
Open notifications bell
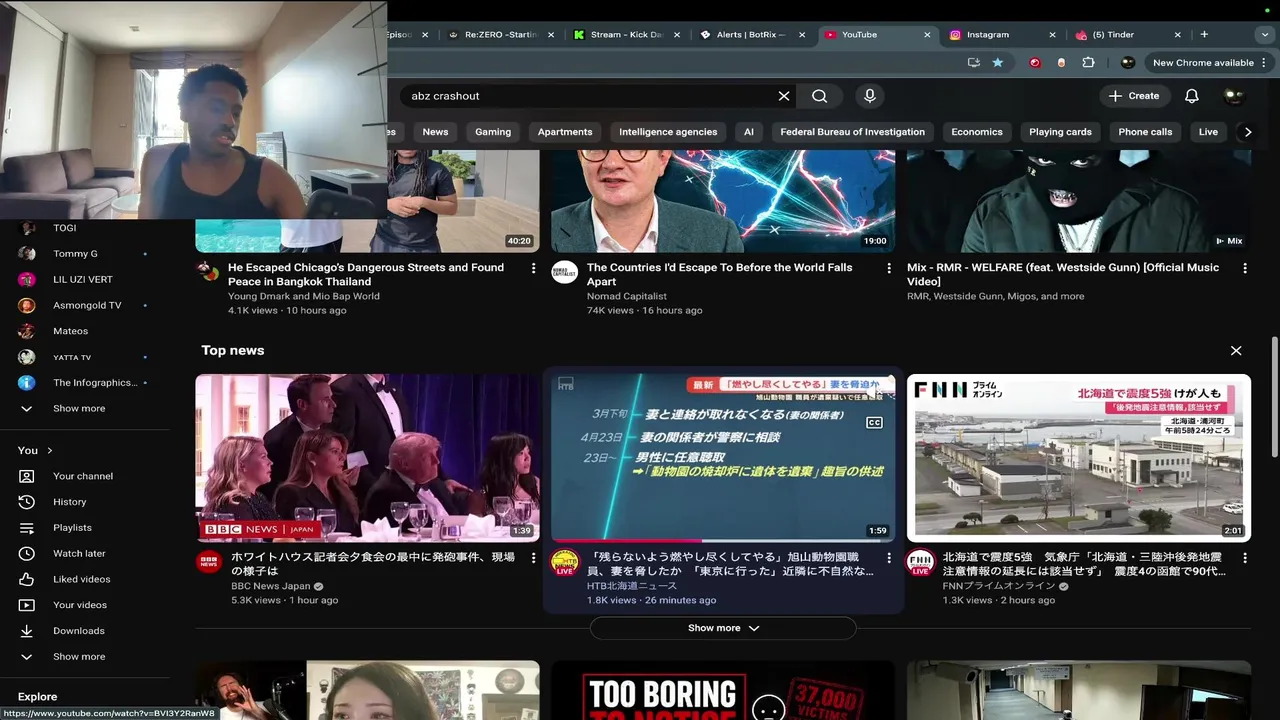(1192, 96)
